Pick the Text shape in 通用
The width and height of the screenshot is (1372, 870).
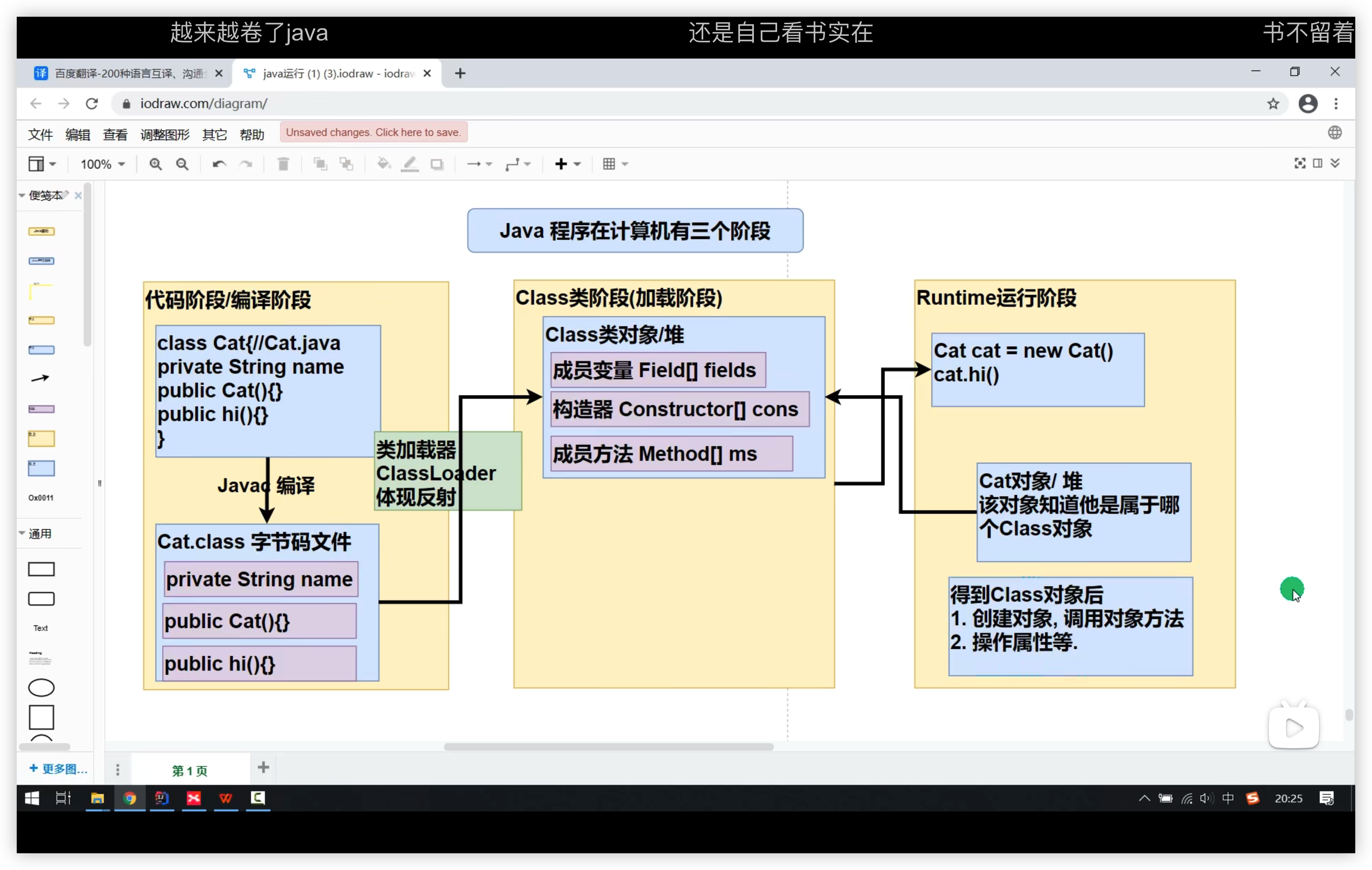click(40, 628)
